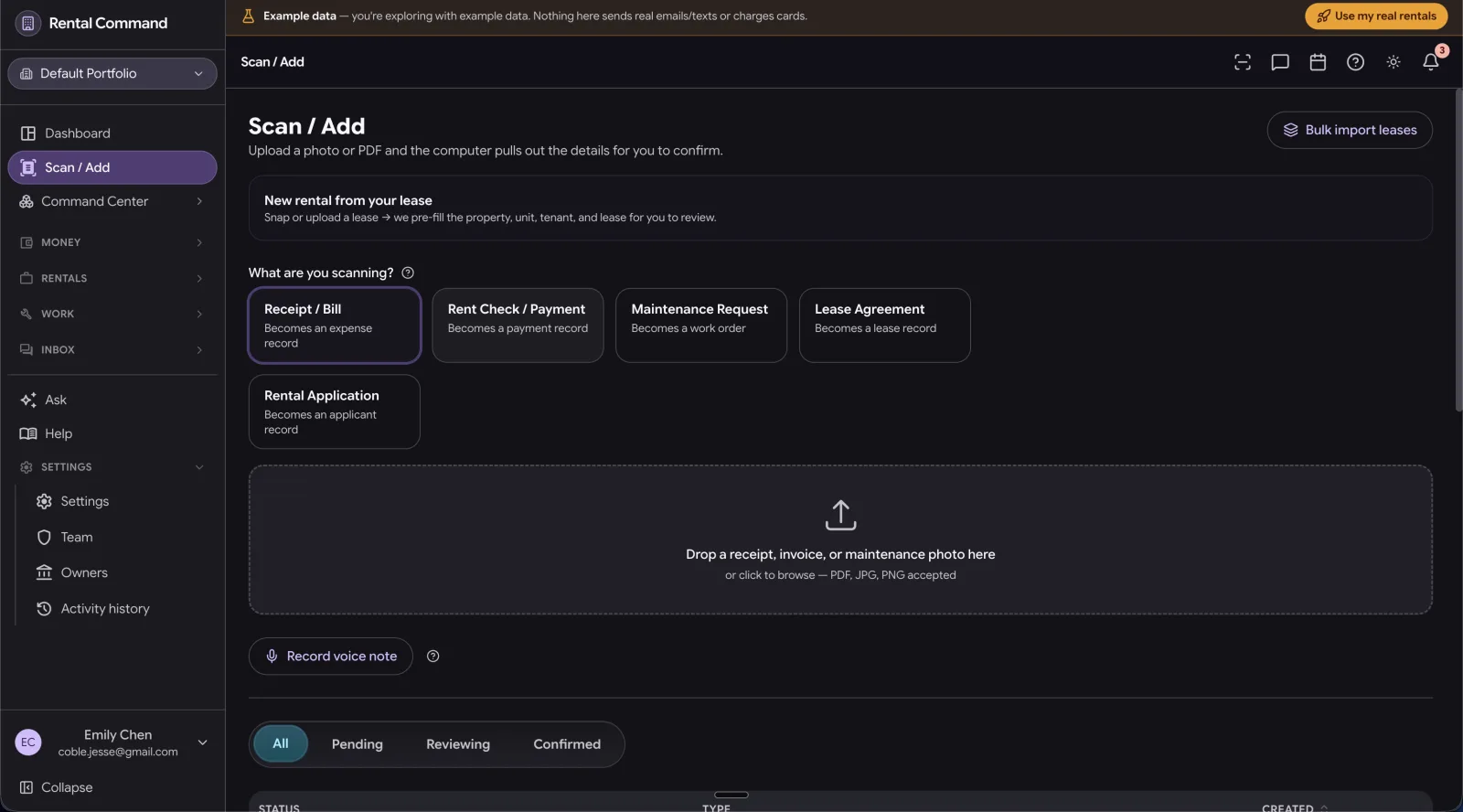Switch to the Pending filter tab
This screenshot has height=812, width=1463.
(x=358, y=744)
